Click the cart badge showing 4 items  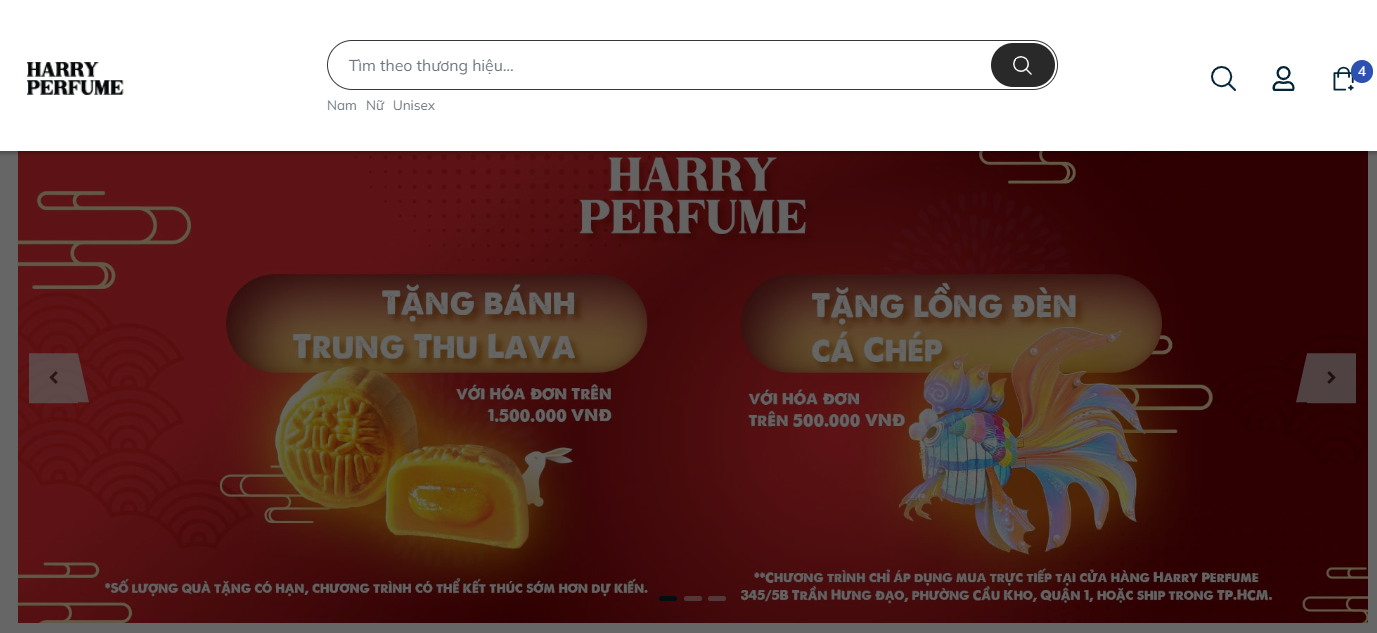(x=1361, y=71)
